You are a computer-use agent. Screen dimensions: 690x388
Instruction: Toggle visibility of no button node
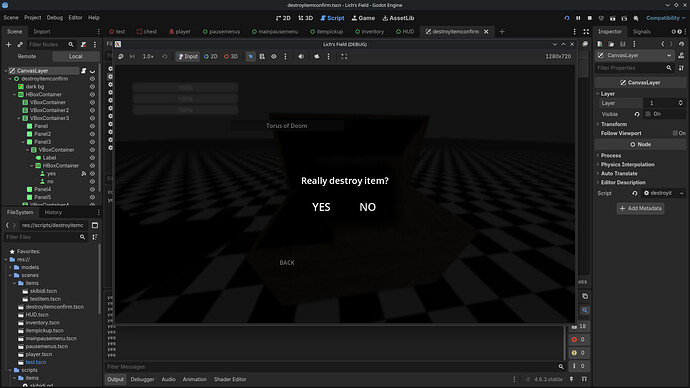tap(92, 182)
